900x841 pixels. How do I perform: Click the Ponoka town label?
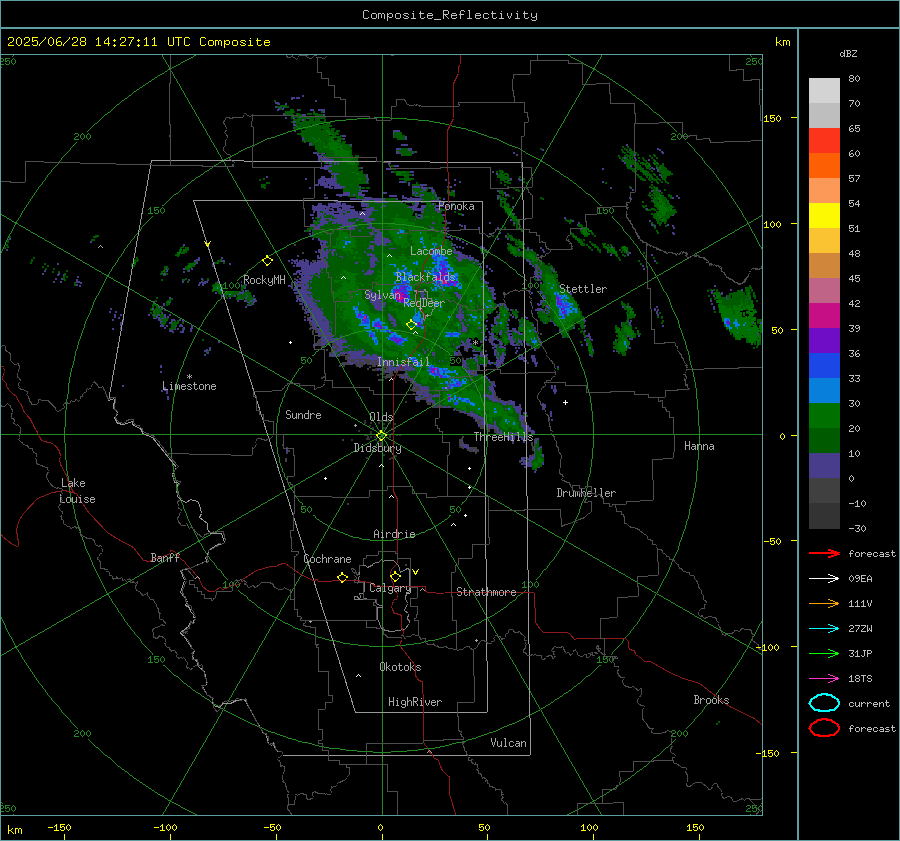tap(456, 206)
